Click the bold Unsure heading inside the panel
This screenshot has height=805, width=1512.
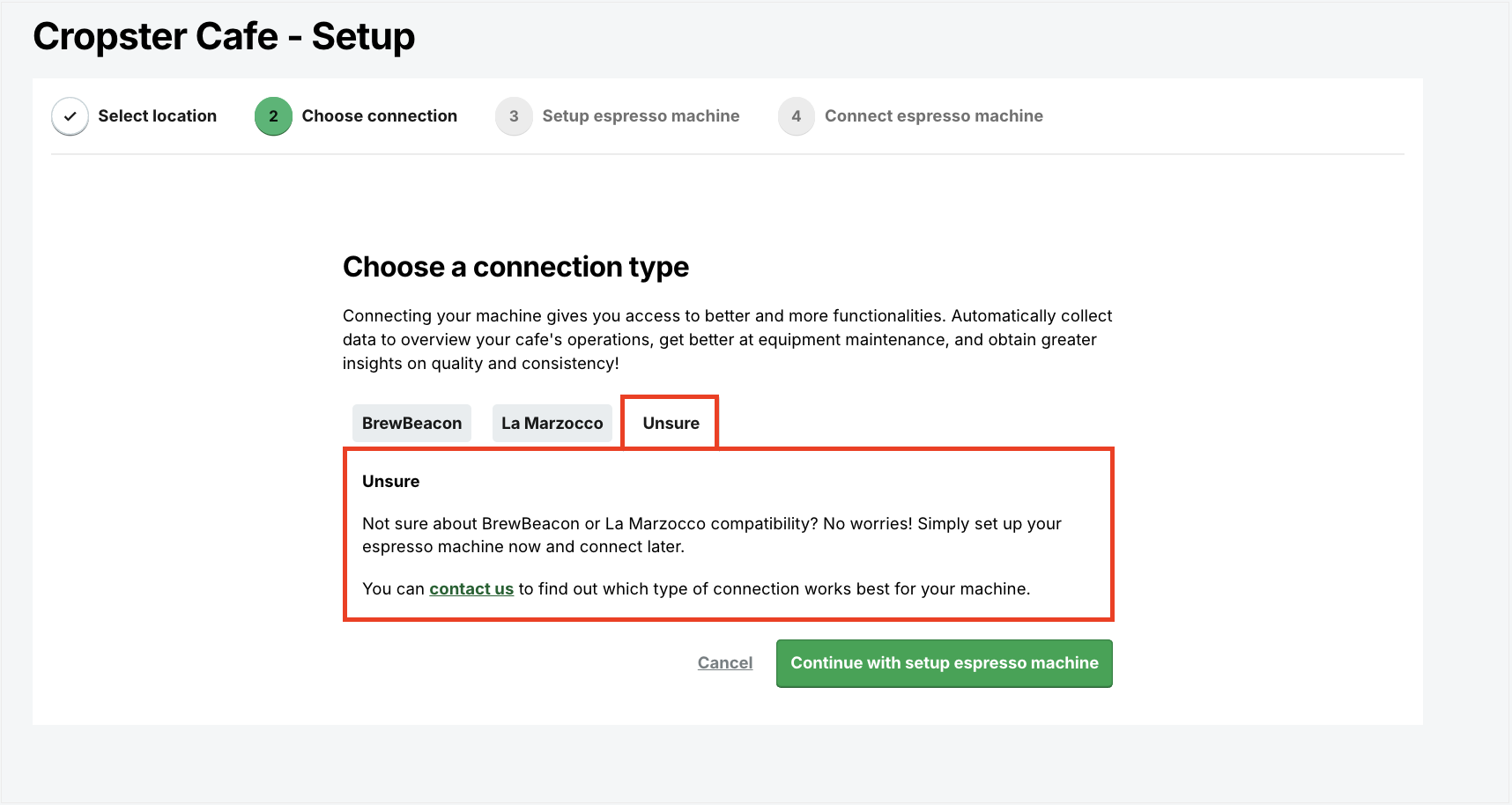click(390, 482)
